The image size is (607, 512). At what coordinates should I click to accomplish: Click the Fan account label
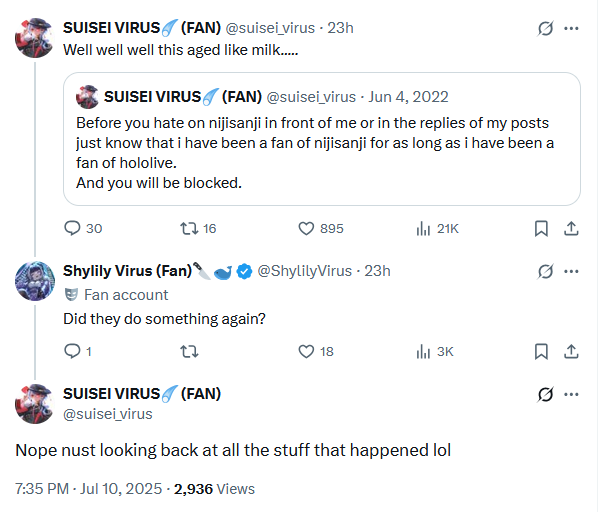click(x=125, y=295)
